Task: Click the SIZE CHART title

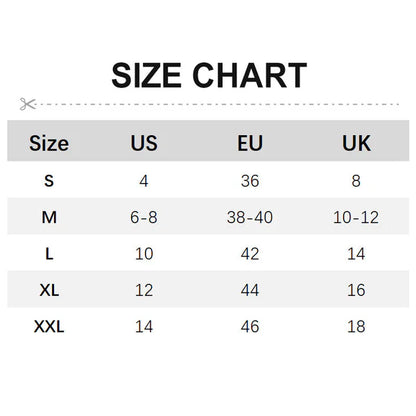Action: click(209, 76)
